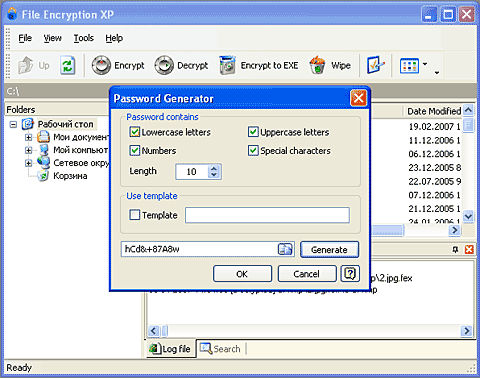This screenshot has height=378, width=480.
Task: Toggle the Lowercase letters checkbox
Action: pyautogui.click(x=135, y=132)
